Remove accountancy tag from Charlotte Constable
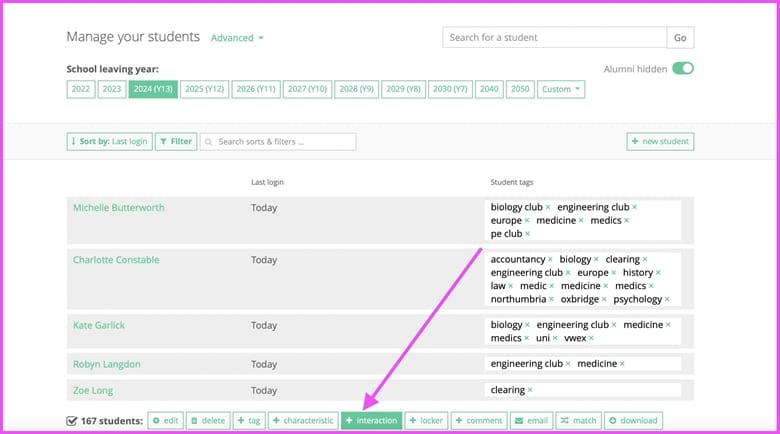Image resolution: width=780 pixels, height=434 pixels. [x=550, y=260]
